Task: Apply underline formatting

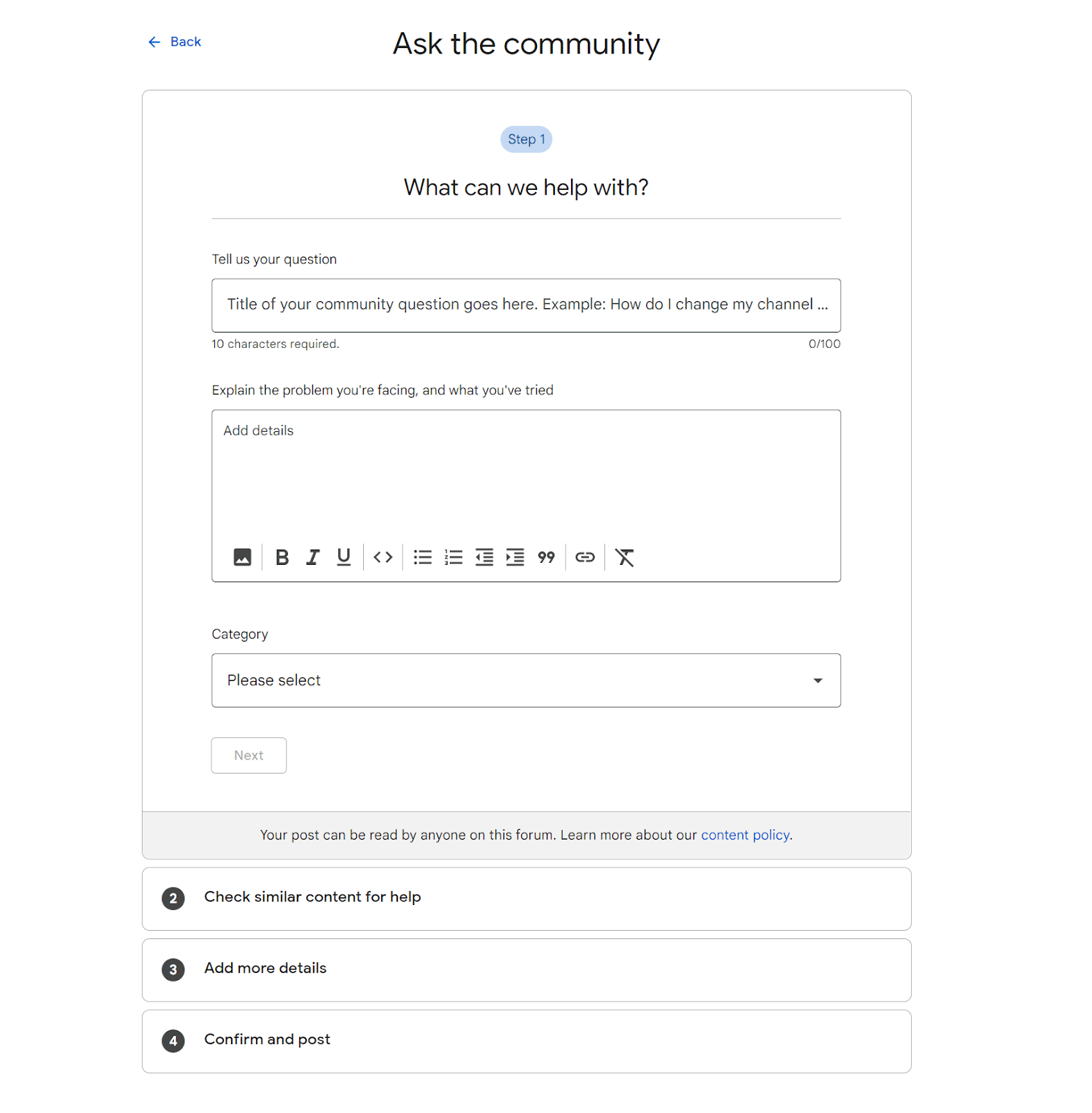Action: click(x=344, y=557)
